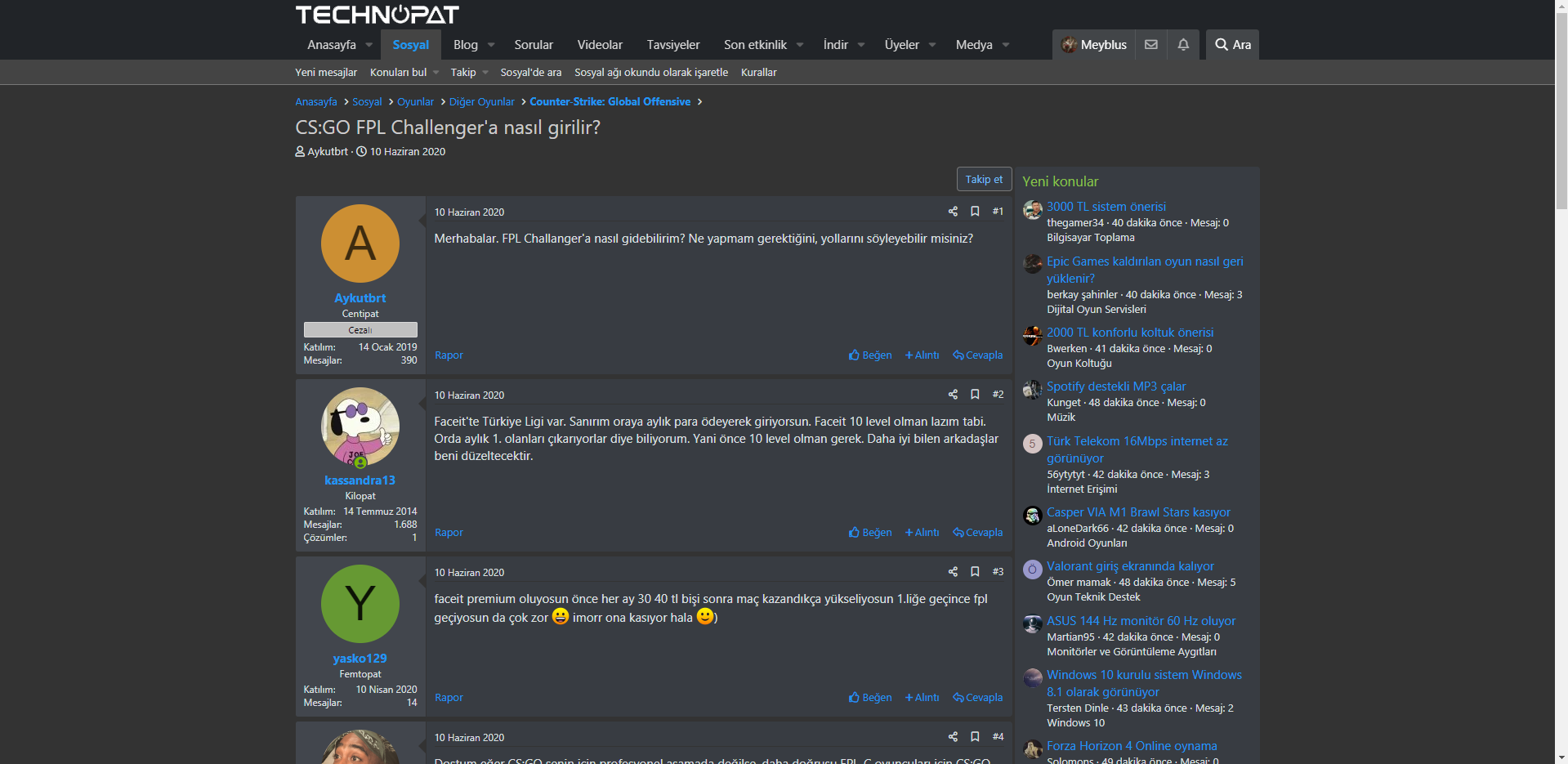
Task: Expand the İndir dropdown arrow
Action: pyautogui.click(x=861, y=45)
